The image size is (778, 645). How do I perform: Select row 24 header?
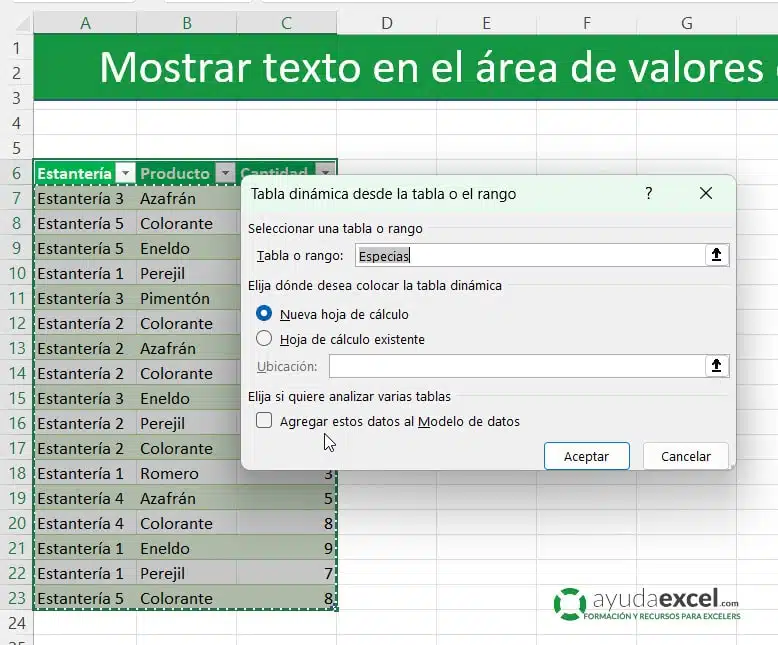16,623
